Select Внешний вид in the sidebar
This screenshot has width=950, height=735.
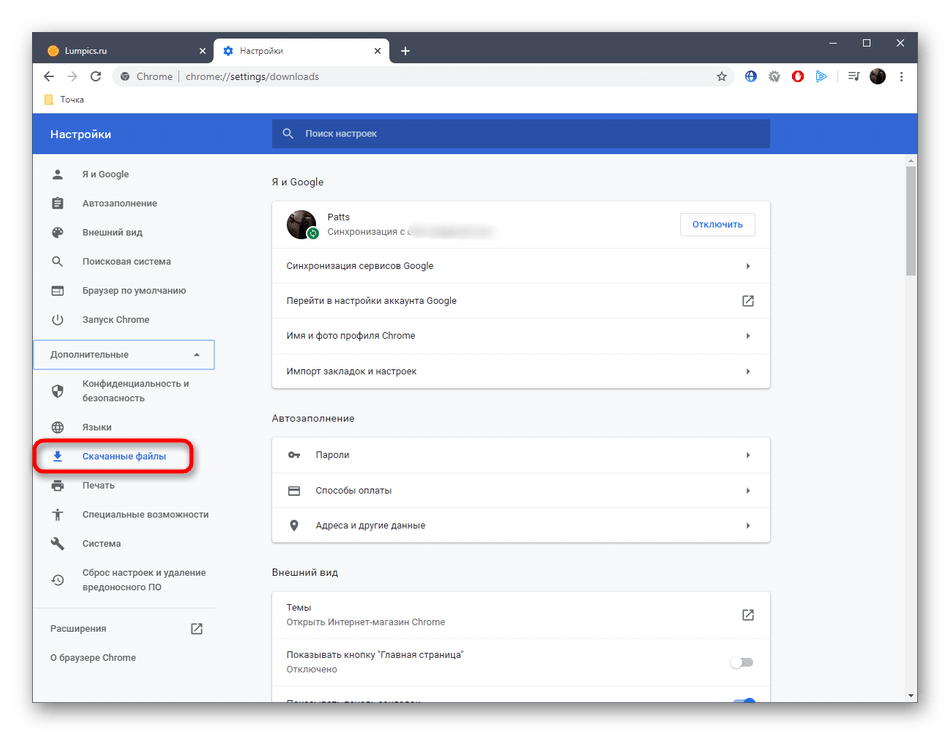[x=112, y=232]
